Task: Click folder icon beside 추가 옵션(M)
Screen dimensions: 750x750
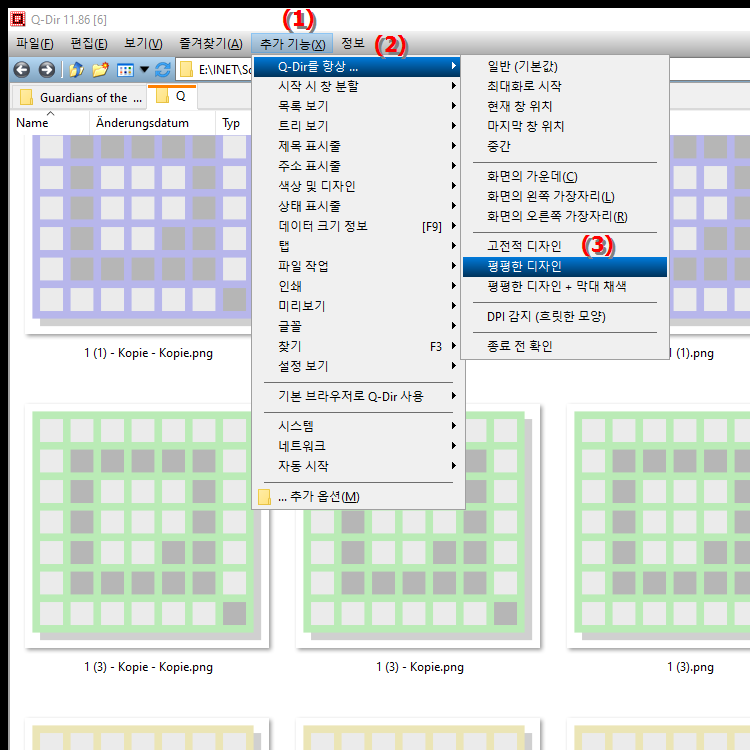Action: [264, 496]
